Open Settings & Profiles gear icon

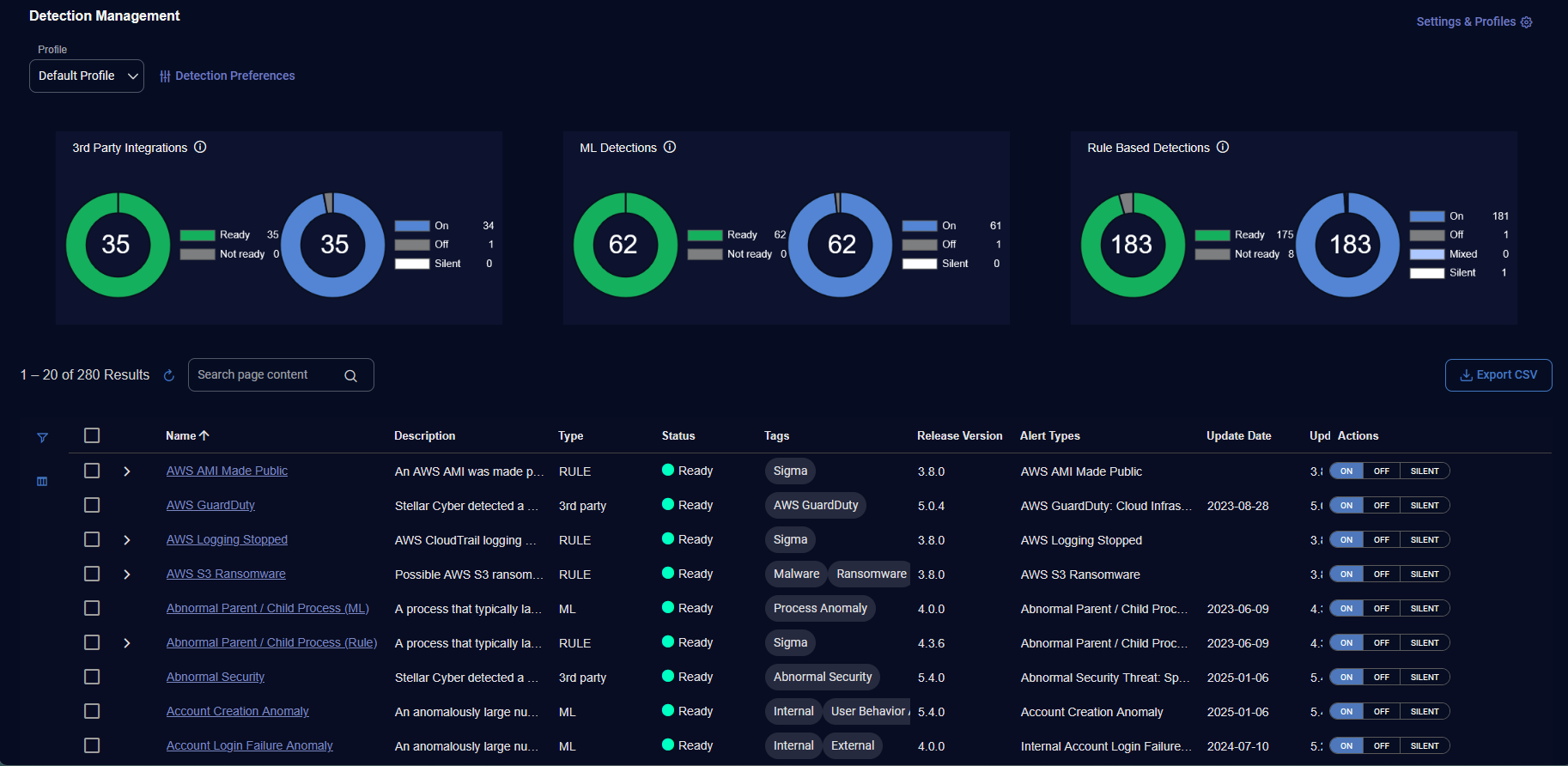(x=1526, y=22)
